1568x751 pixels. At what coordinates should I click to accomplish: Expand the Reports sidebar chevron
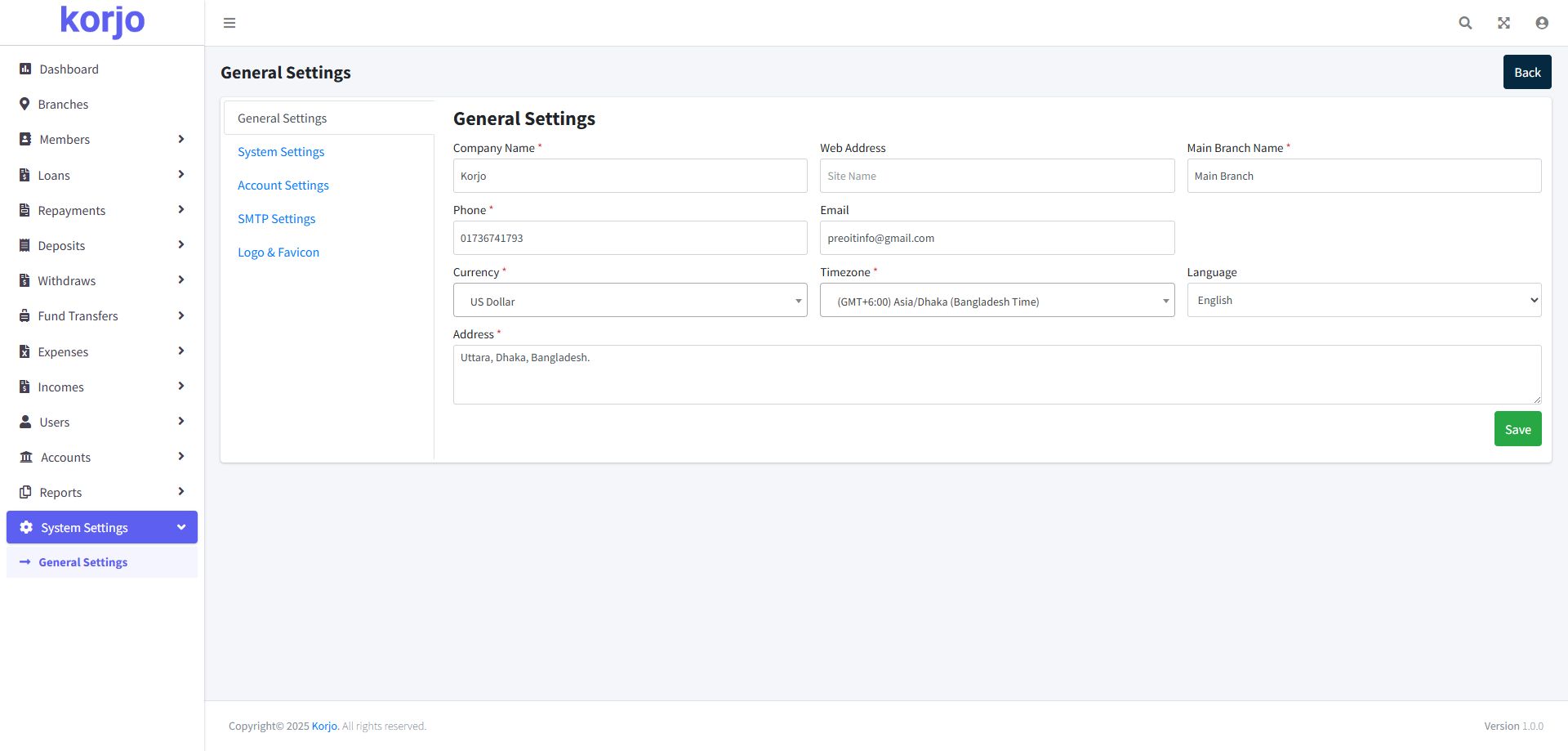coord(180,492)
